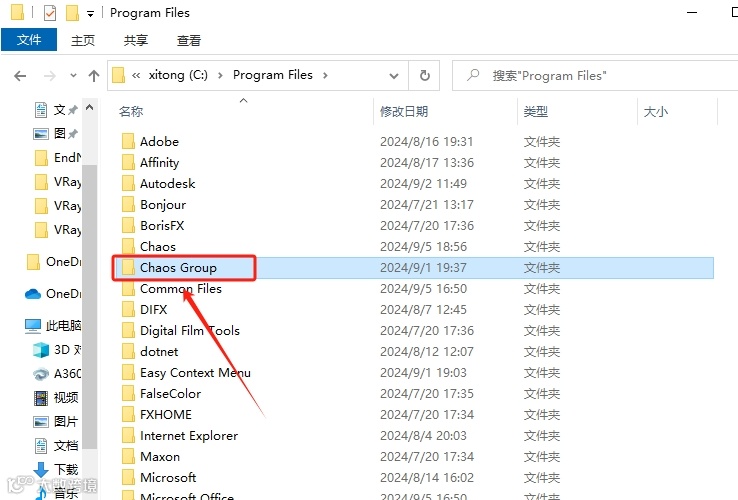
Task: Select the Chaos Group folder name
Action: coord(178,267)
